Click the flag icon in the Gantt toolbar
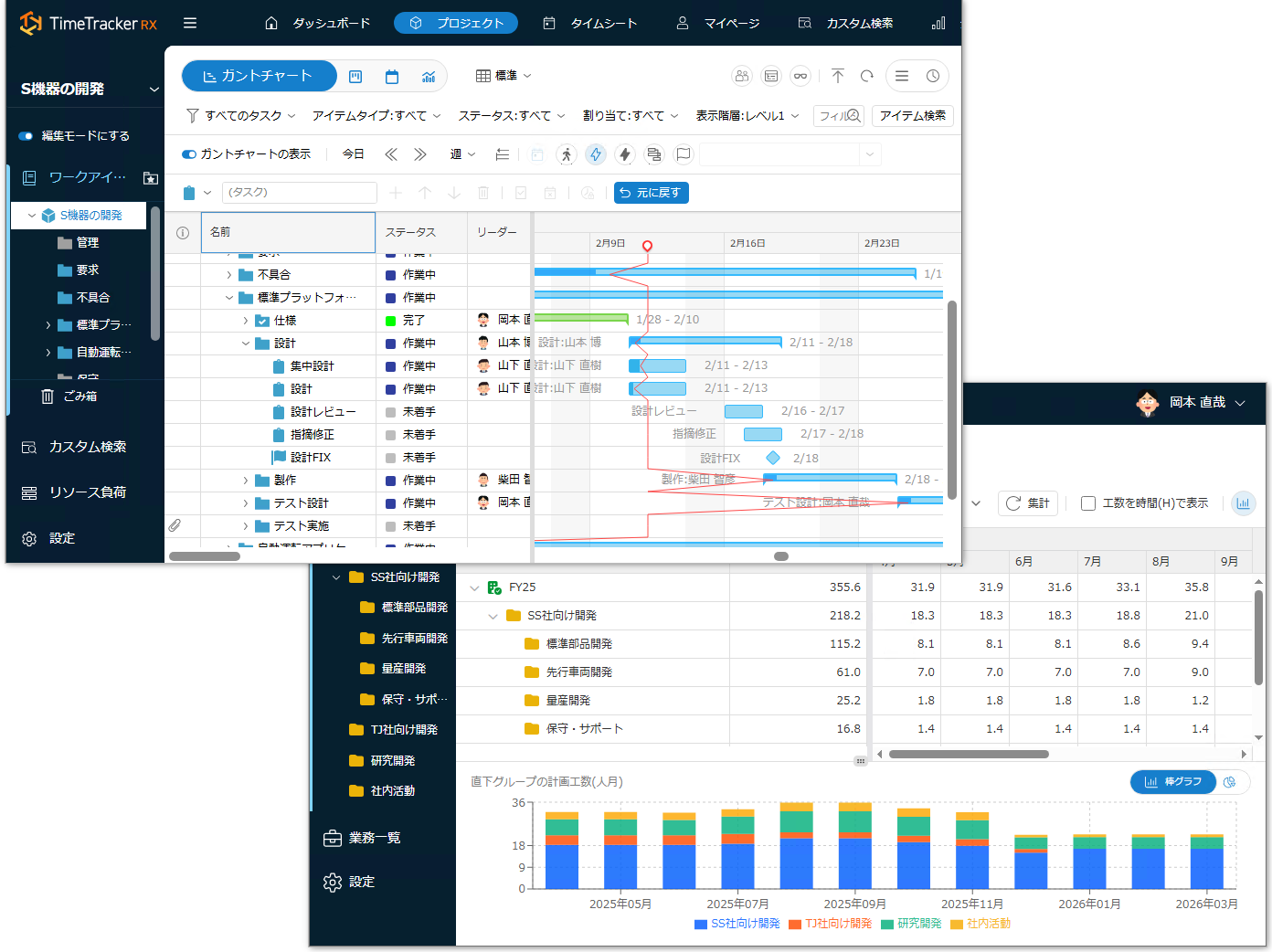The image size is (1272, 952). click(x=684, y=154)
